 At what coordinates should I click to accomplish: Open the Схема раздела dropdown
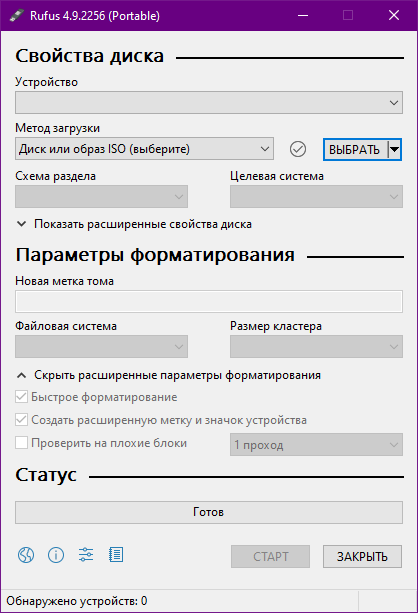[x=101, y=196]
